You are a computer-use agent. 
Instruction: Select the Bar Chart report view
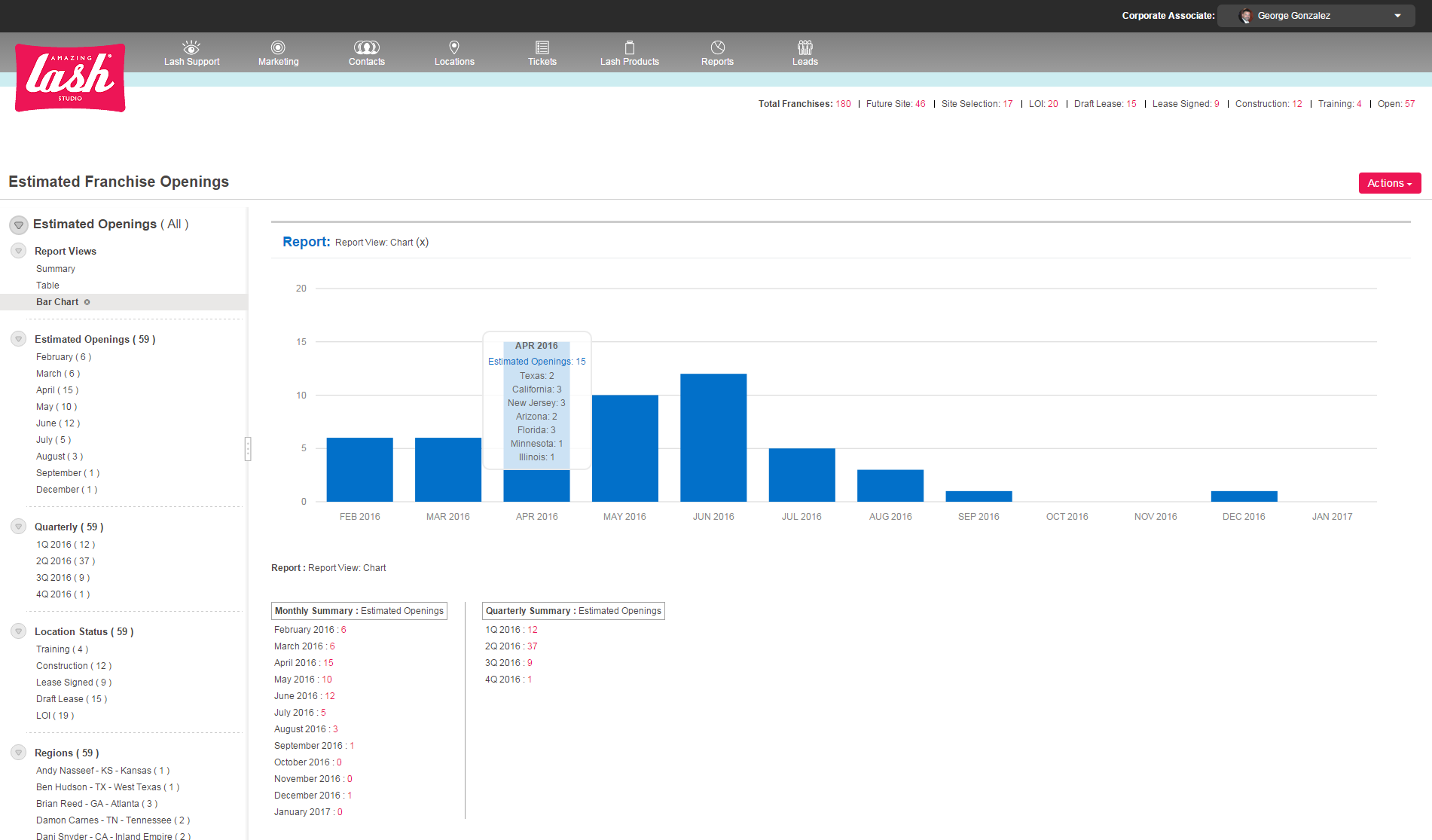57,302
